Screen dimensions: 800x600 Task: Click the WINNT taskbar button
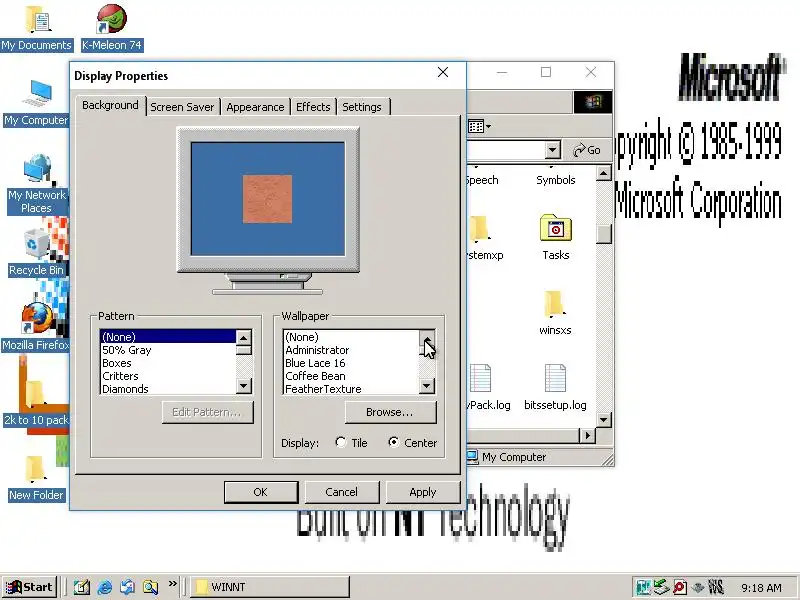coord(270,587)
